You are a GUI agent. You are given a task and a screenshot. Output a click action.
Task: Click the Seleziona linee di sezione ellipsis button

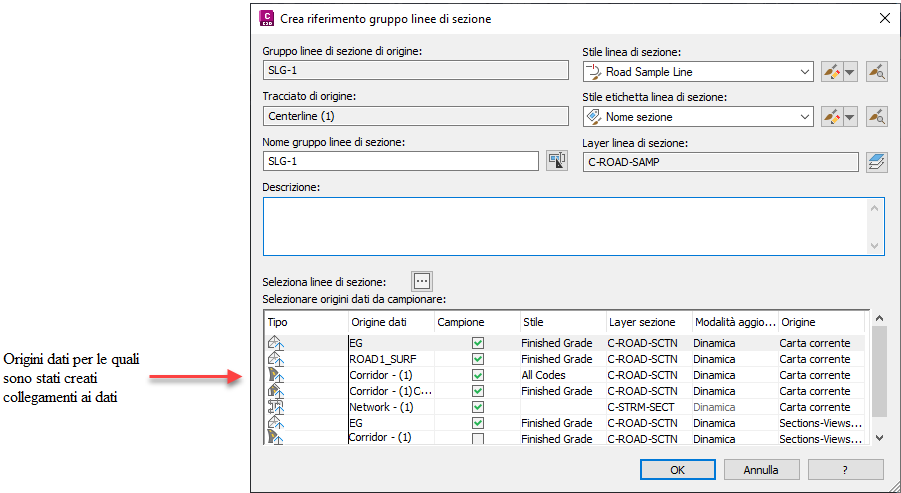pos(421,281)
